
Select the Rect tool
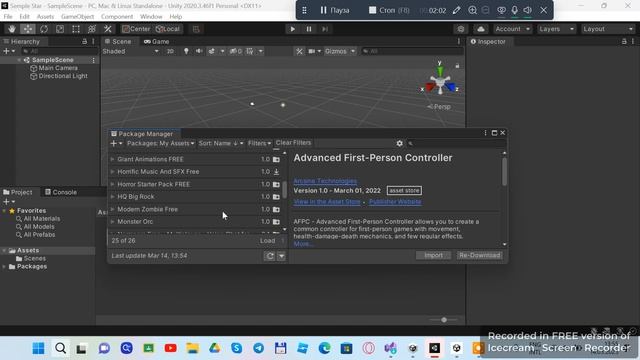click(x=76, y=29)
